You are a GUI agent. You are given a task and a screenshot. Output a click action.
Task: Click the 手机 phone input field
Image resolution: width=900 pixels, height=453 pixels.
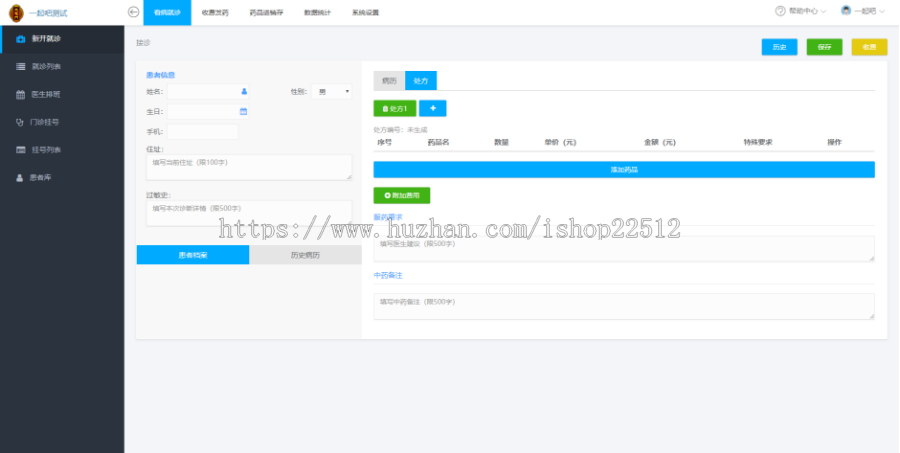point(203,132)
